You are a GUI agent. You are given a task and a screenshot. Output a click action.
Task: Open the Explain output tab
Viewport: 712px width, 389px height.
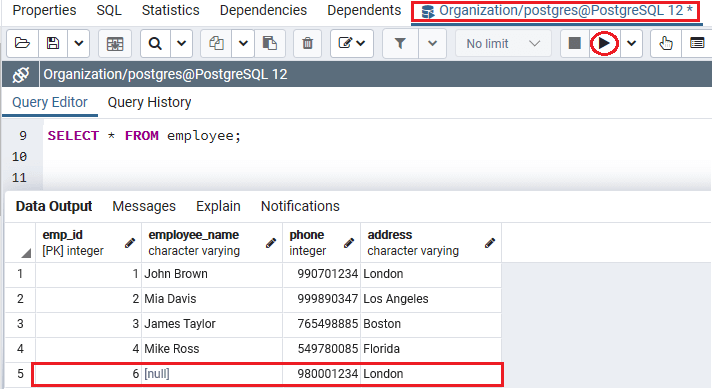218,207
